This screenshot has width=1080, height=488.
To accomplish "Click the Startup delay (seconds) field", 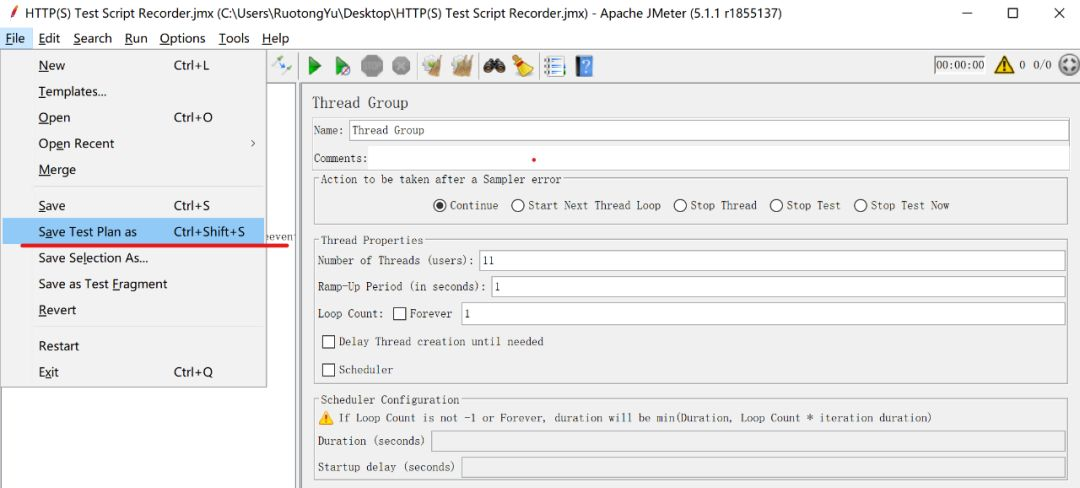I will click(x=763, y=467).
